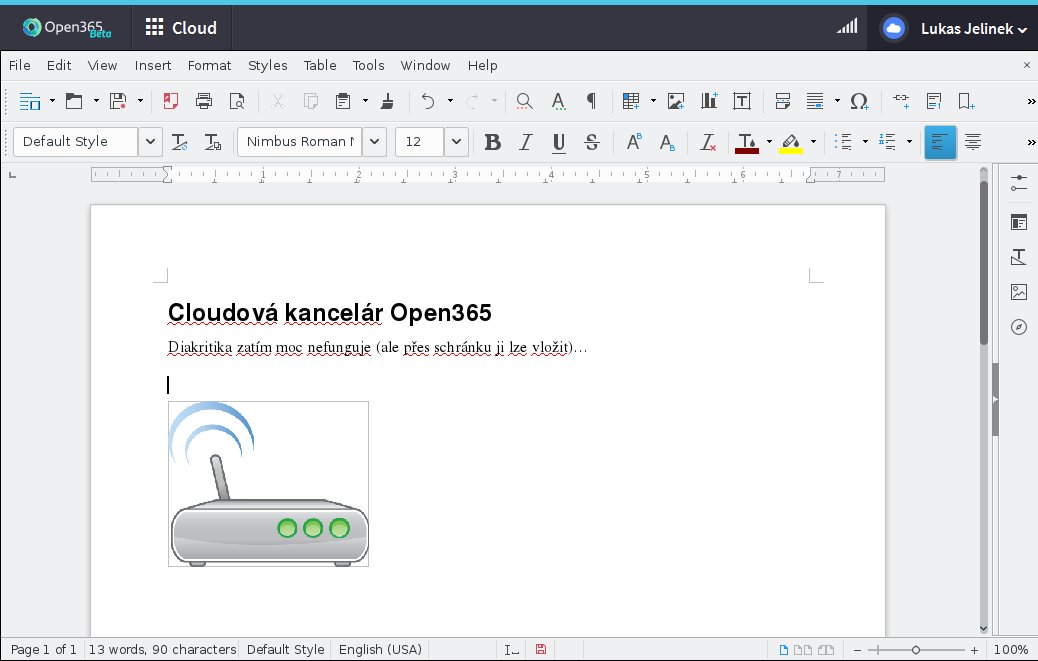Open the special character Omega dialog
1038x661 pixels.
(859, 101)
